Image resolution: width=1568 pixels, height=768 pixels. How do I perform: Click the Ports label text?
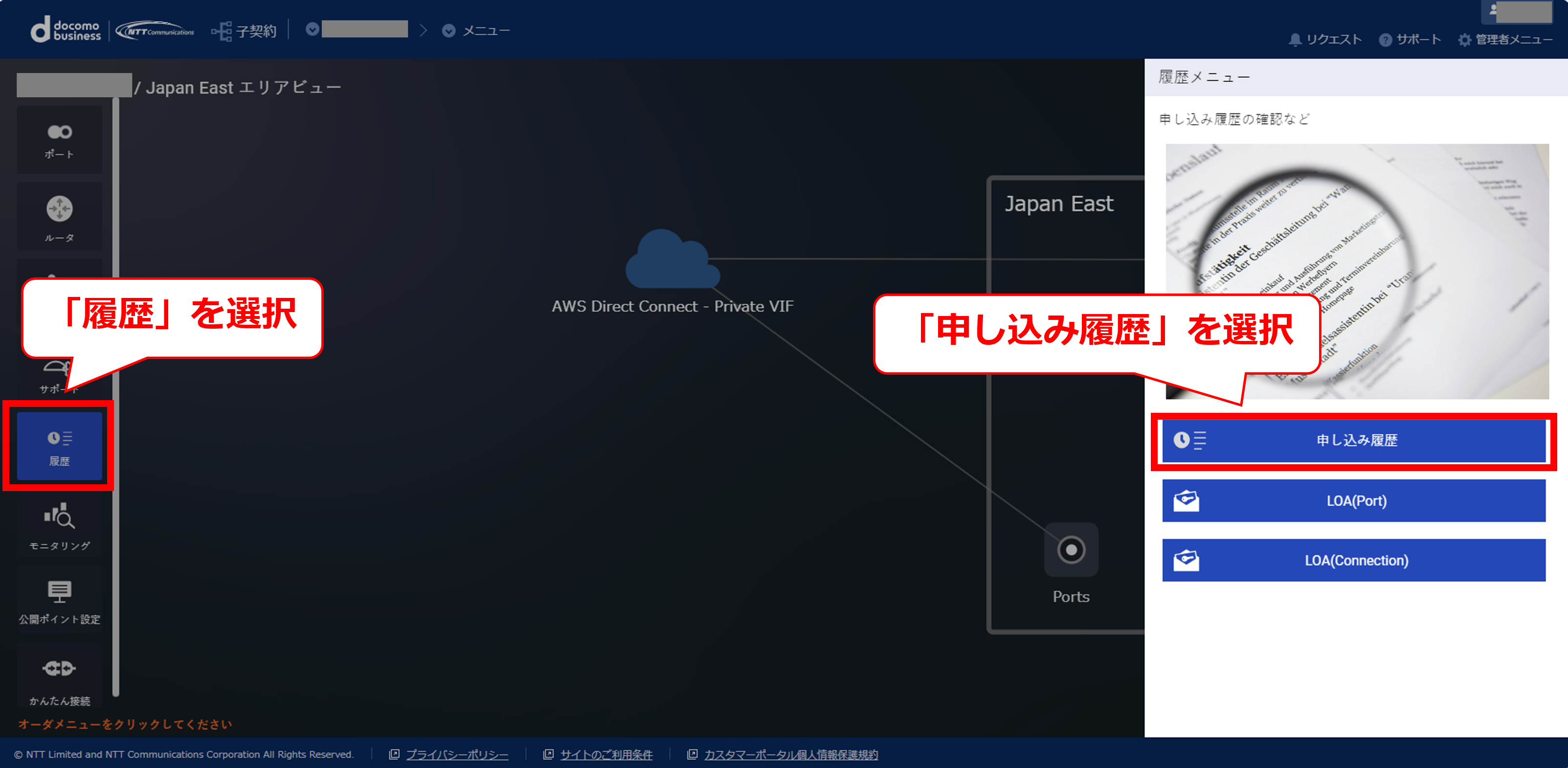click(1071, 597)
